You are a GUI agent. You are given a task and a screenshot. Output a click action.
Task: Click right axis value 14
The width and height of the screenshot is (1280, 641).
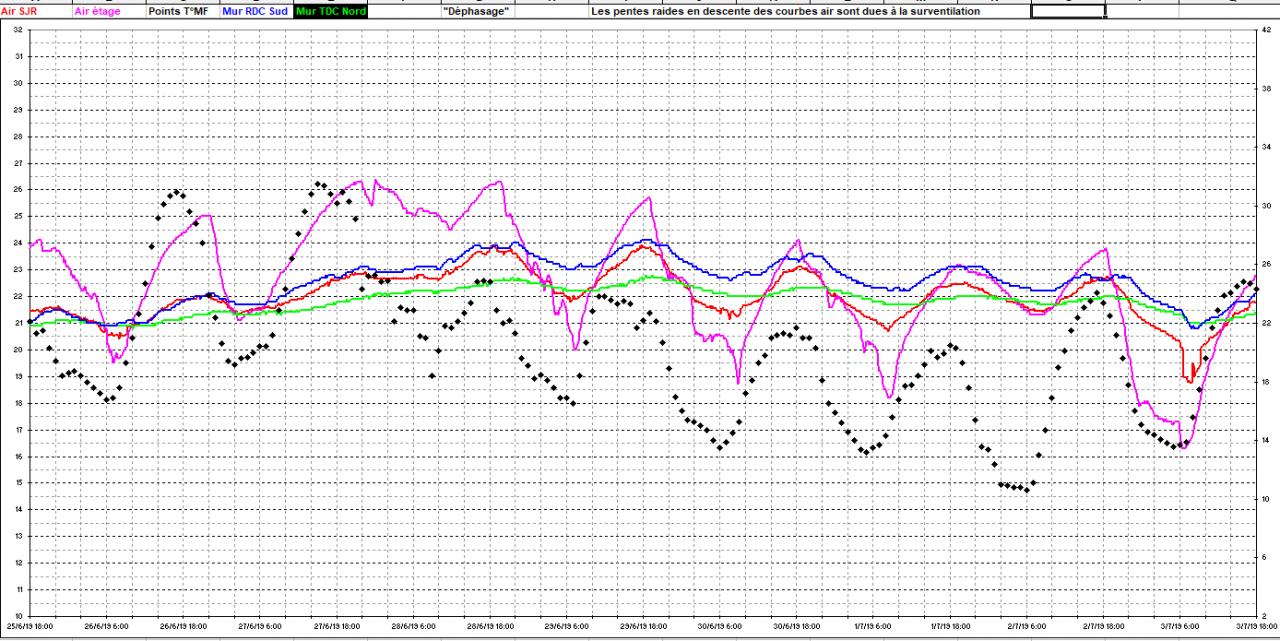1267,440
